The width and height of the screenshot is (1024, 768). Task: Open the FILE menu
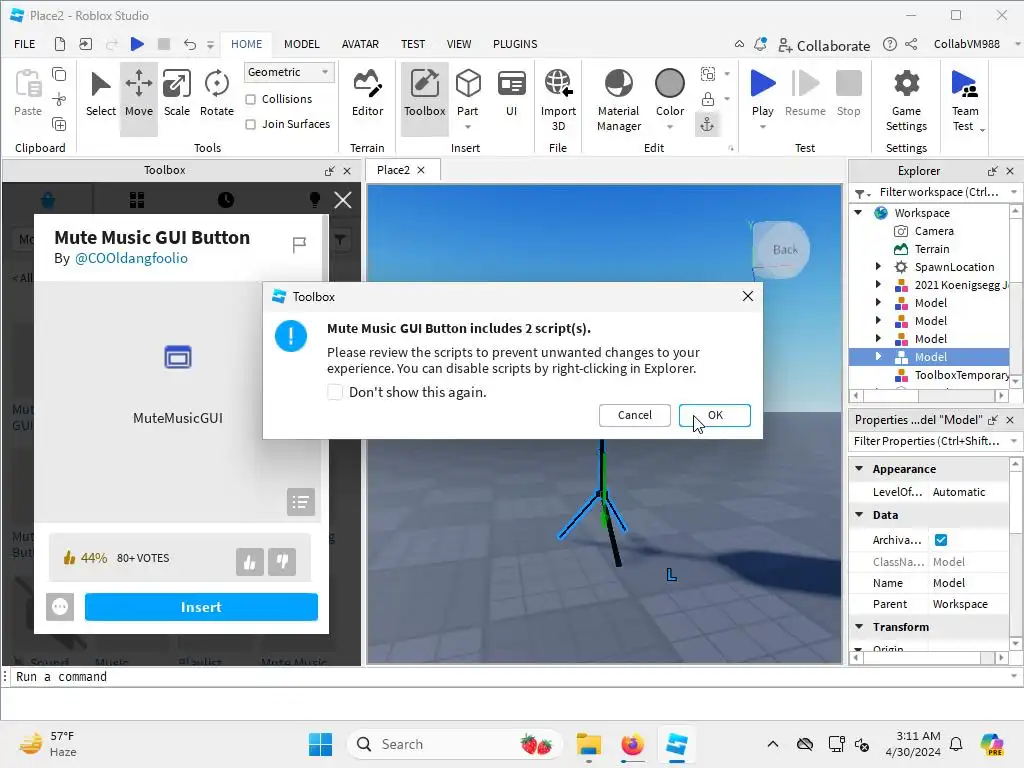click(24, 44)
